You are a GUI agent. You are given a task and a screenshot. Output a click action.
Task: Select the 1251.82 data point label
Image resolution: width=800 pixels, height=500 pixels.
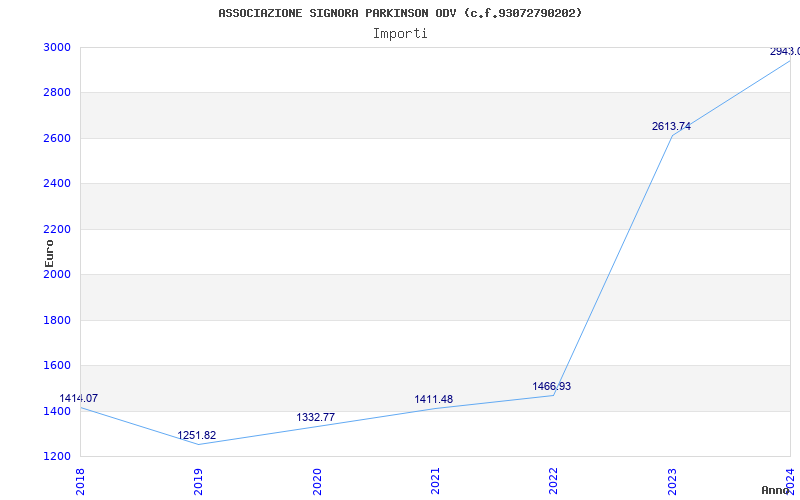click(x=197, y=435)
